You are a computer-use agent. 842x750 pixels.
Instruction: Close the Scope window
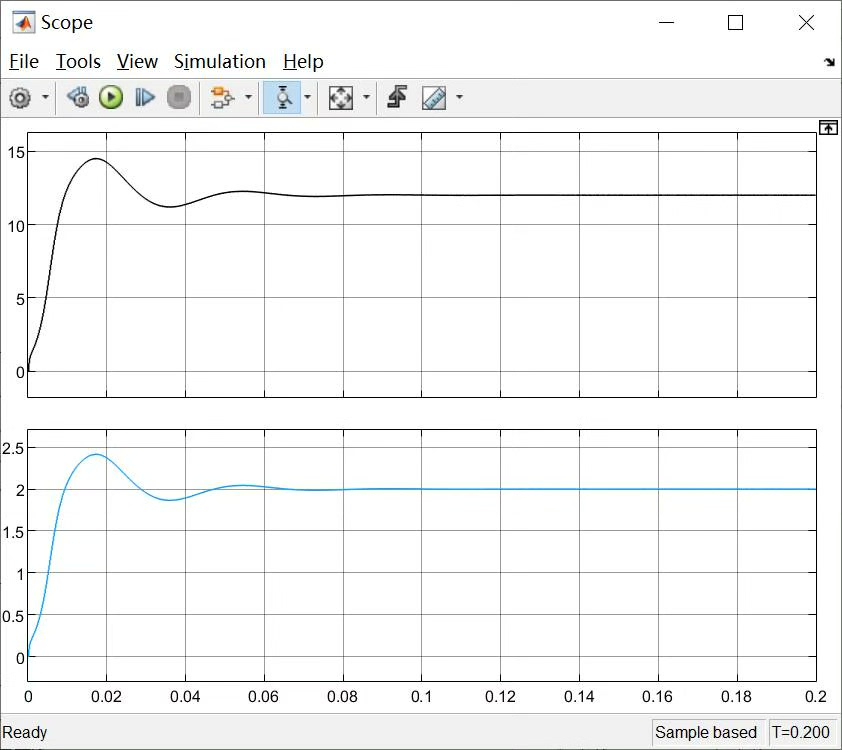806,23
